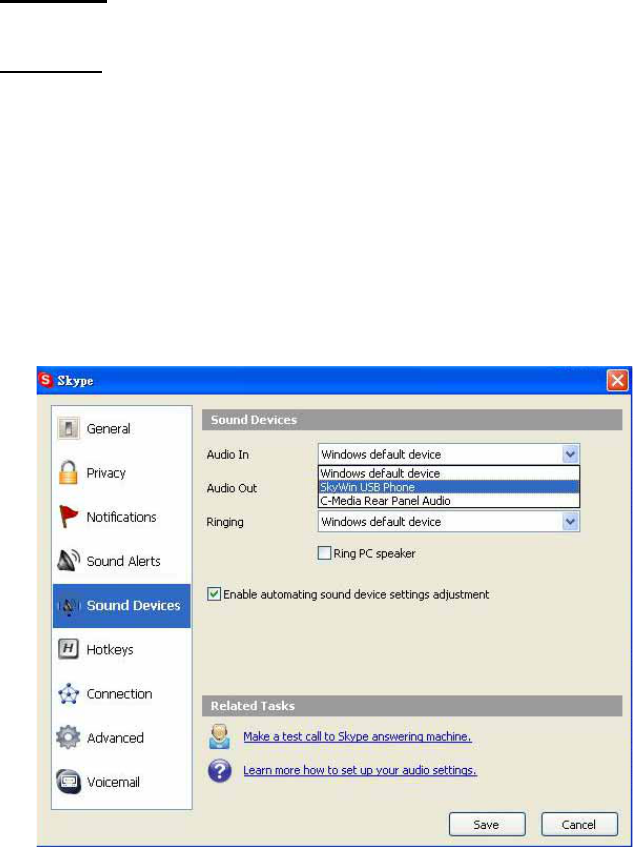This screenshot has height=847, width=633.
Task: Click the Voicemail phone icon
Action: pos(69,782)
